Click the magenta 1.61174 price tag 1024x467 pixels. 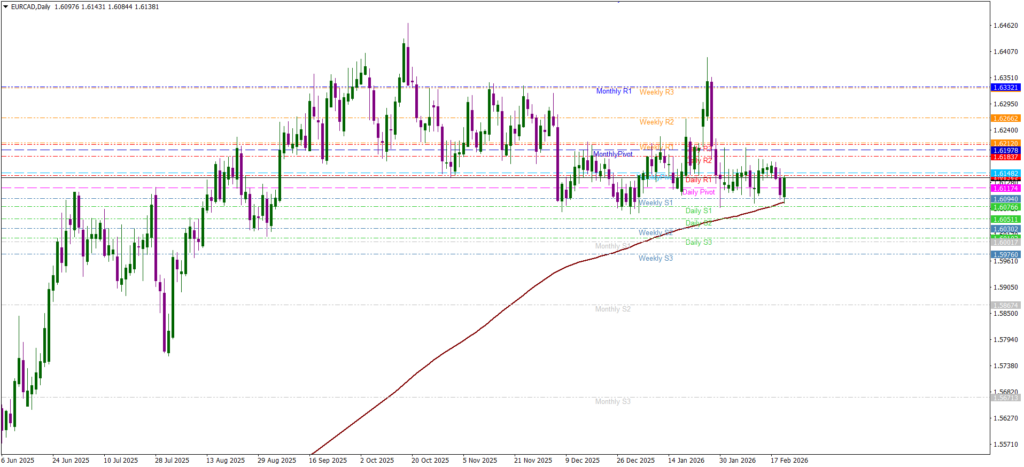pos(1004,188)
